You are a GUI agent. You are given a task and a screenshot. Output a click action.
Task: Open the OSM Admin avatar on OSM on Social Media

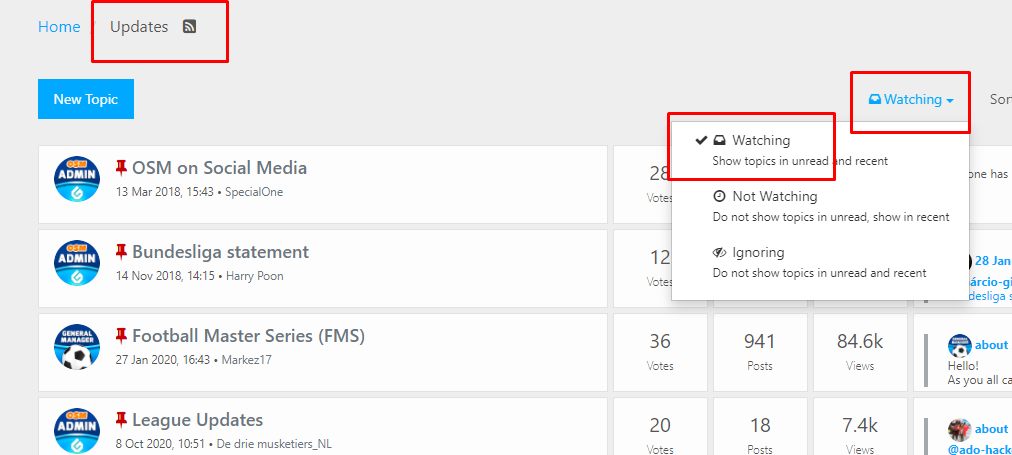[77, 179]
